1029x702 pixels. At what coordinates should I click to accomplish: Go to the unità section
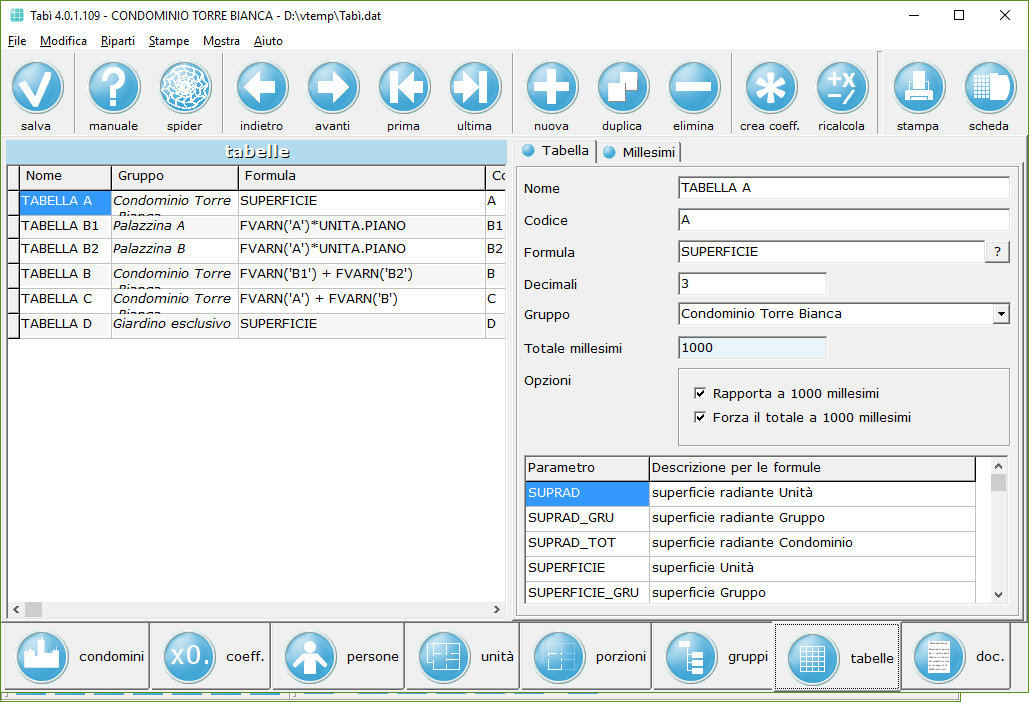coord(462,657)
